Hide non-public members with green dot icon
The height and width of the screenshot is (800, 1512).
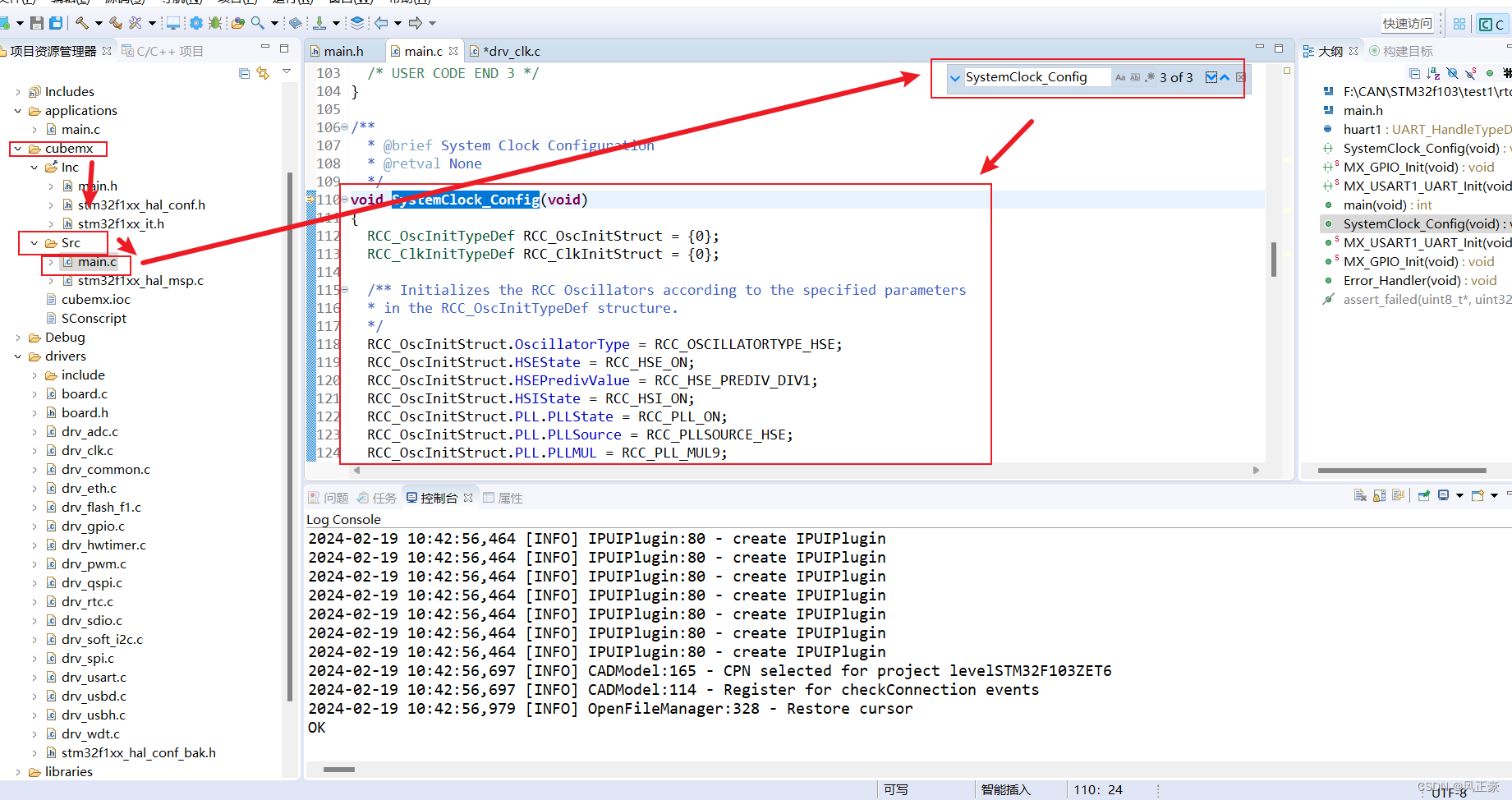1490,73
